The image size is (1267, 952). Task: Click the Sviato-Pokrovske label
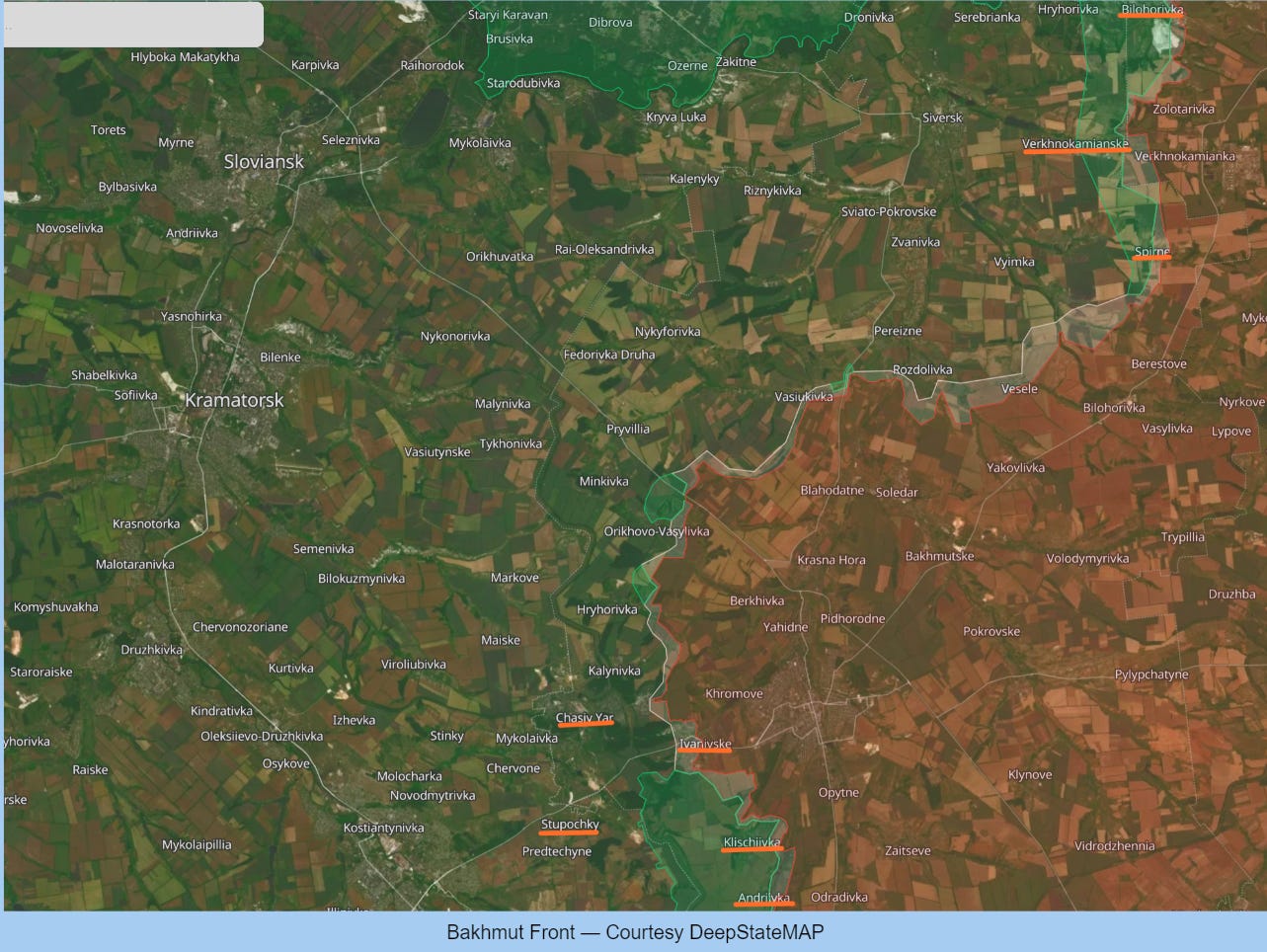889,211
